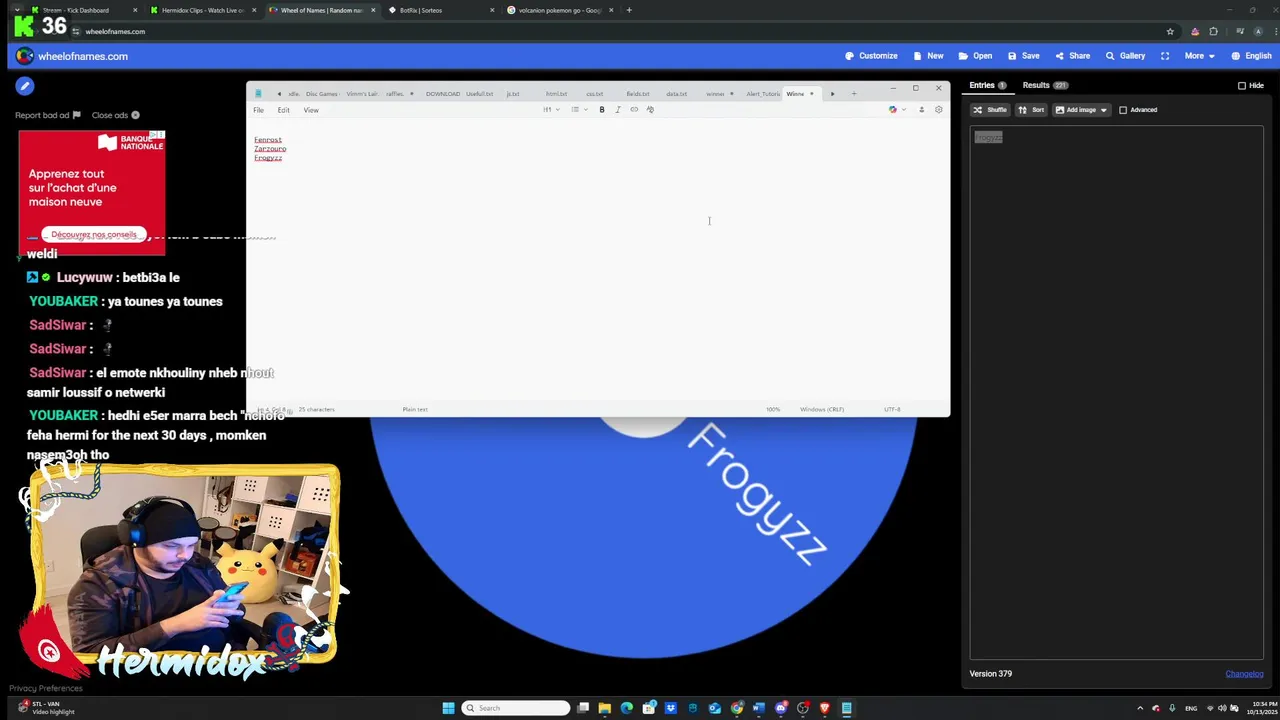Tick the Hide checkbox
This screenshot has height=720, width=1280.
(x=1242, y=85)
